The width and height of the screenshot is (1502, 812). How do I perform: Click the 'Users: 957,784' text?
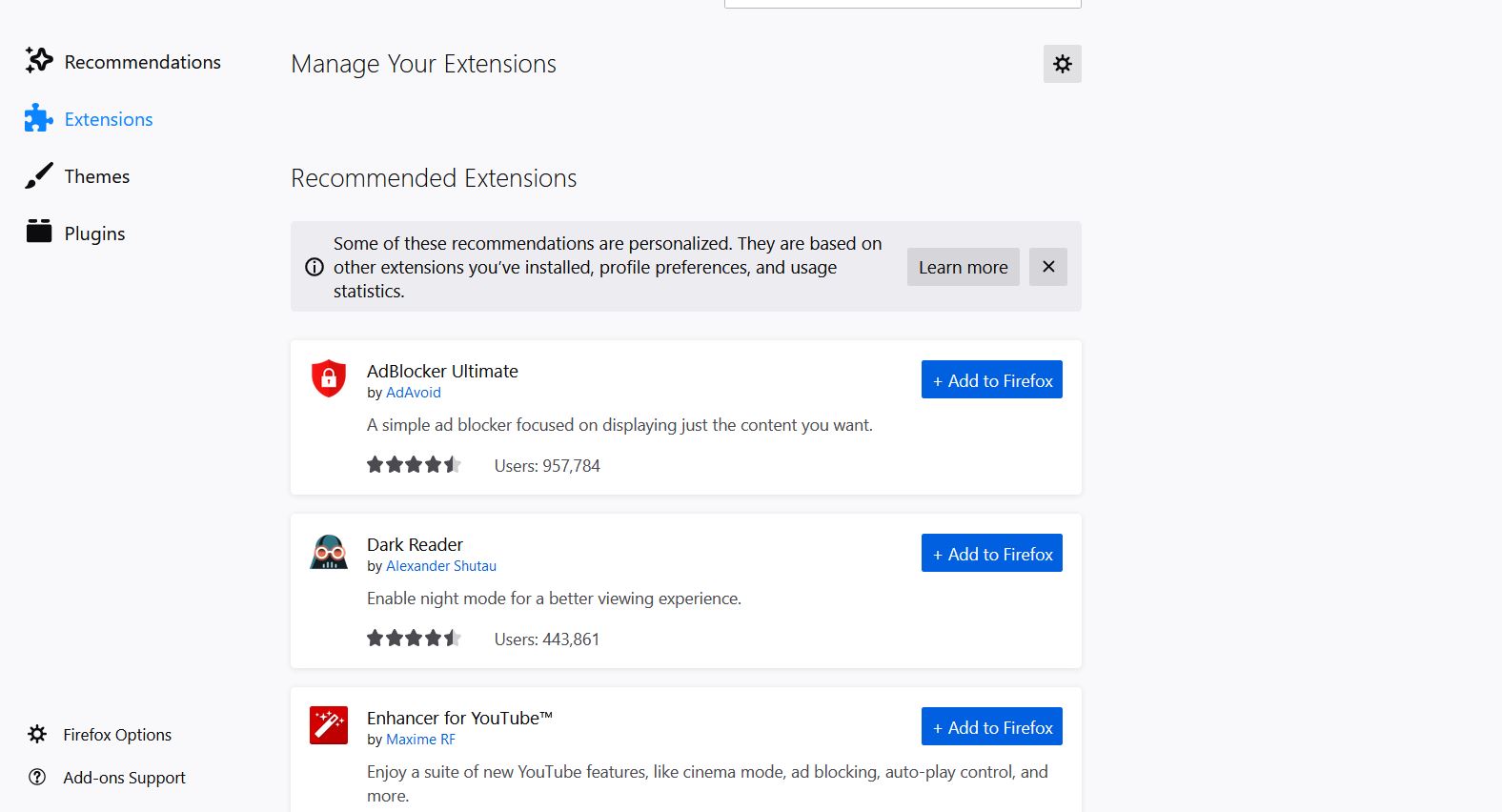pyautogui.click(x=547, y=466)
